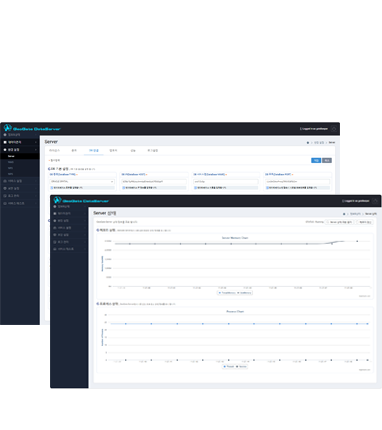Open the DB type dropdown showing ORACLE SPATIAL
The image size is (382, 430).
[x=82, y=182]
